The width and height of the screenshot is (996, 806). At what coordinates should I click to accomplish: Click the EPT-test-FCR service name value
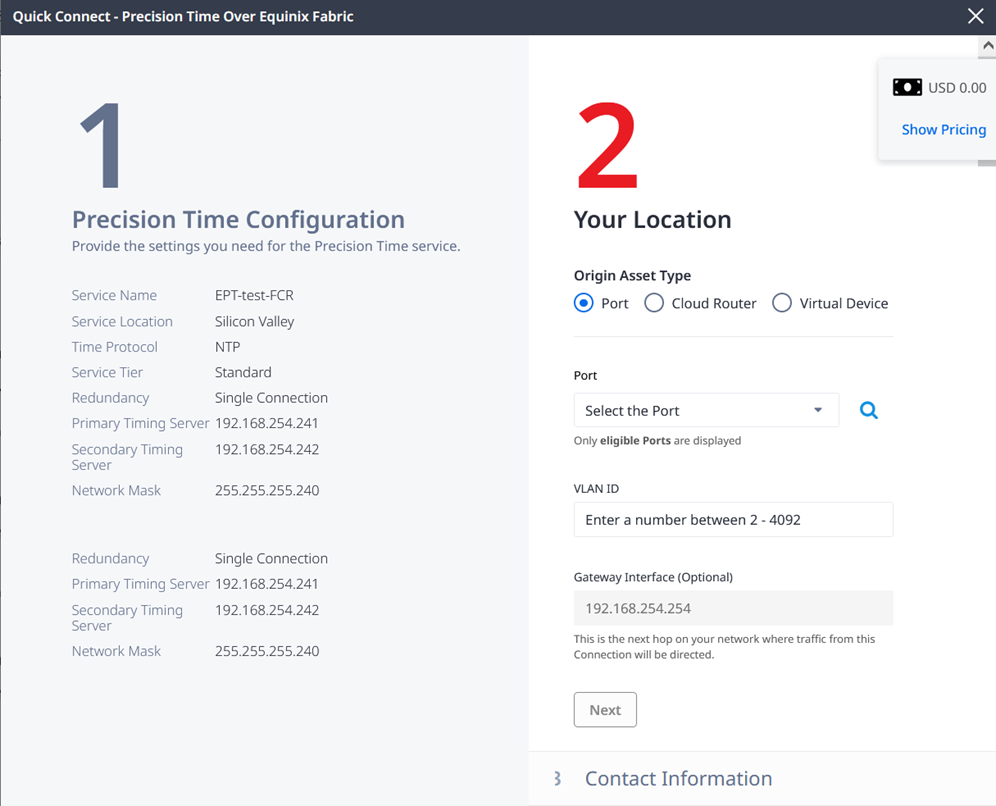pos(254,295)
